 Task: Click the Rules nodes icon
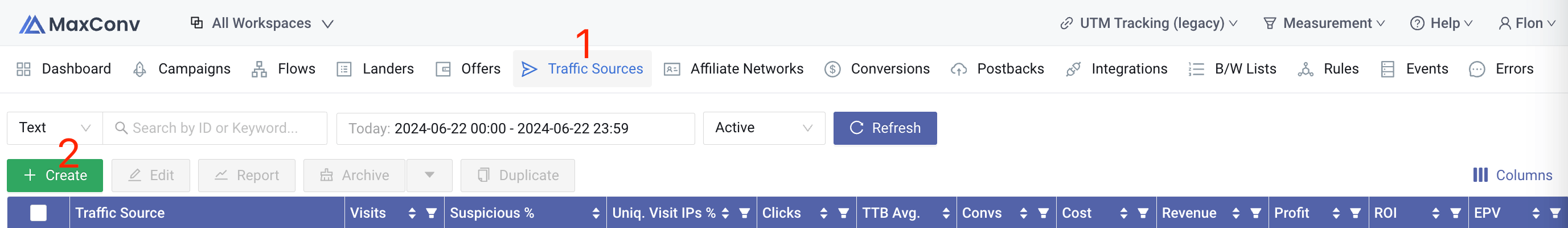pos(1305,69)
